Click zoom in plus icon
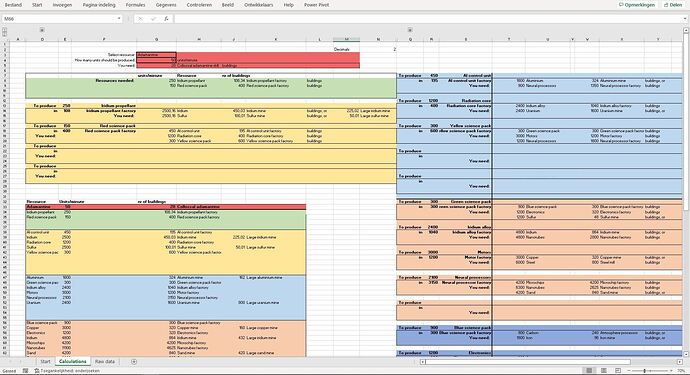Viewport: 690px width, 375px height. tap(672, 371)
